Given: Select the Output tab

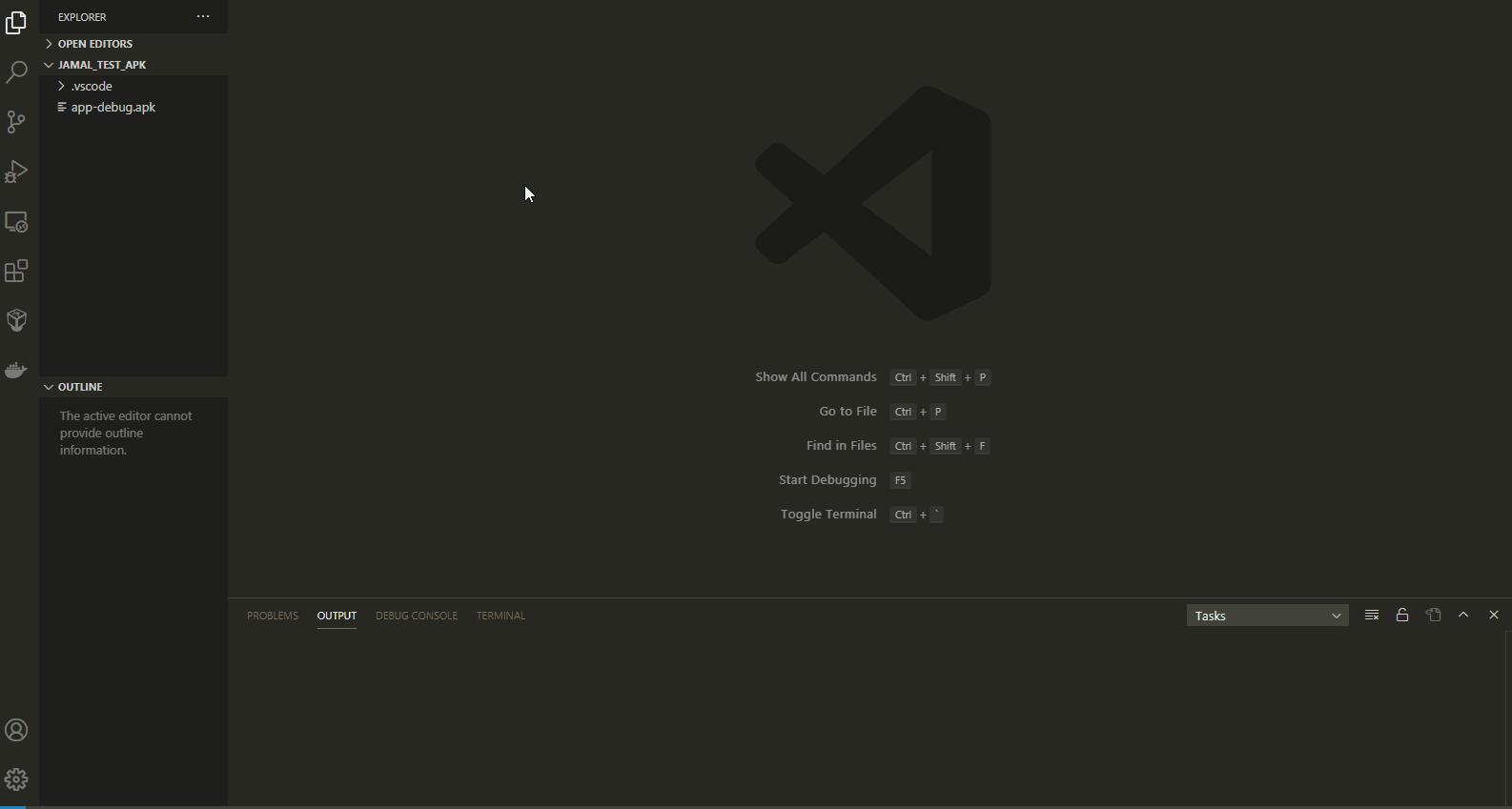Looking at the screenshot, I should 337,616.
